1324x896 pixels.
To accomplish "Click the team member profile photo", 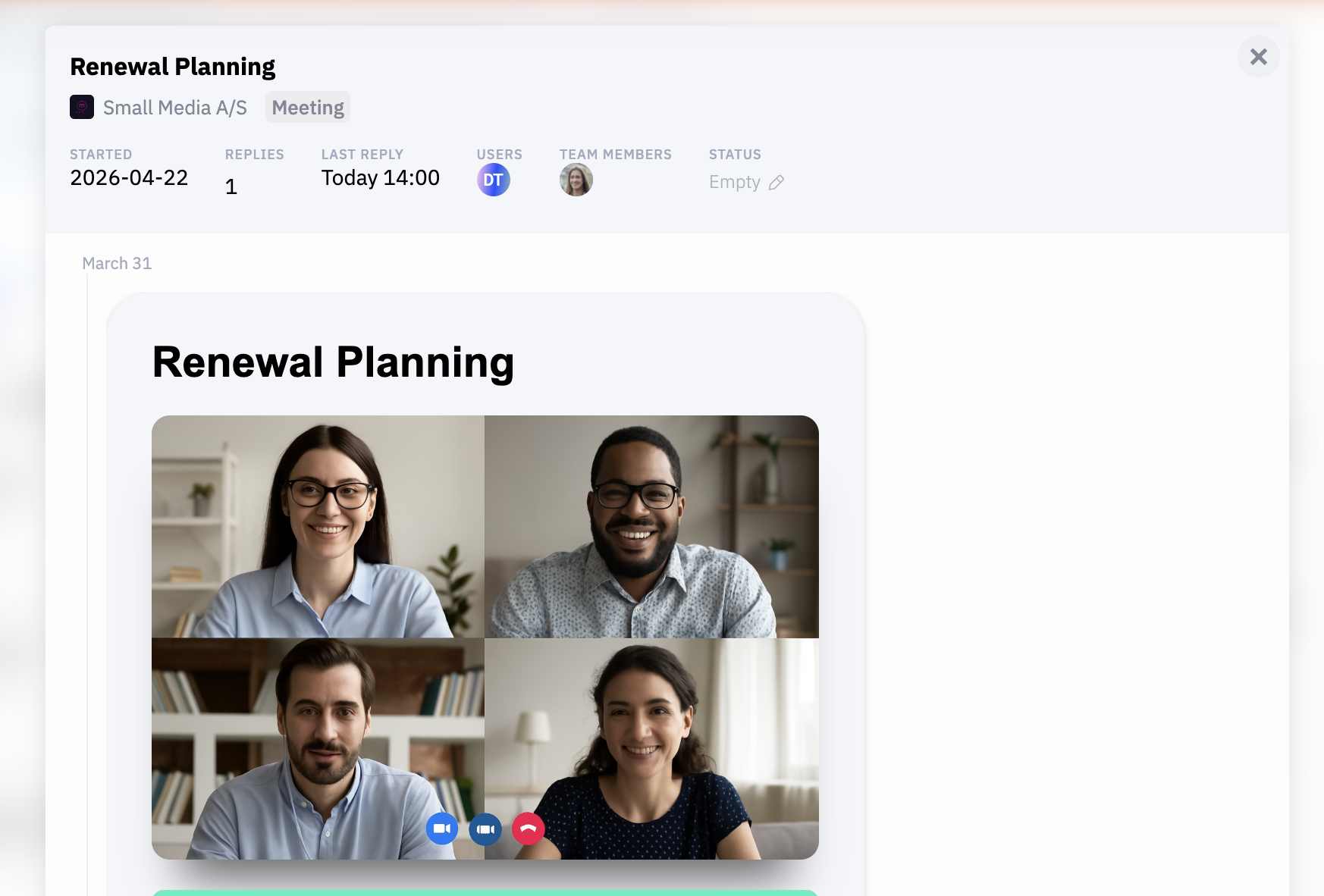I will coord(576,180).
